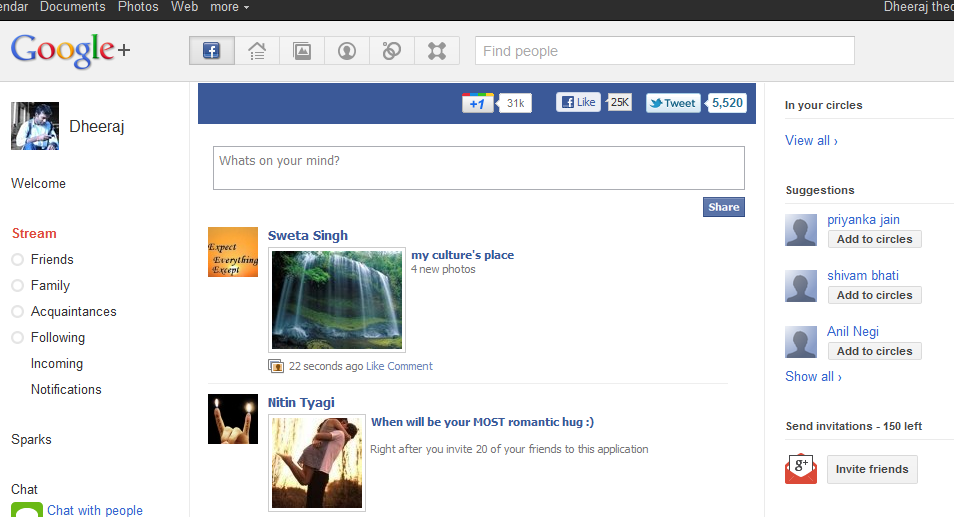Open shivam bhati's profile link
The width and height of the screenshot is (954, 517).
(x=863, y=276)
